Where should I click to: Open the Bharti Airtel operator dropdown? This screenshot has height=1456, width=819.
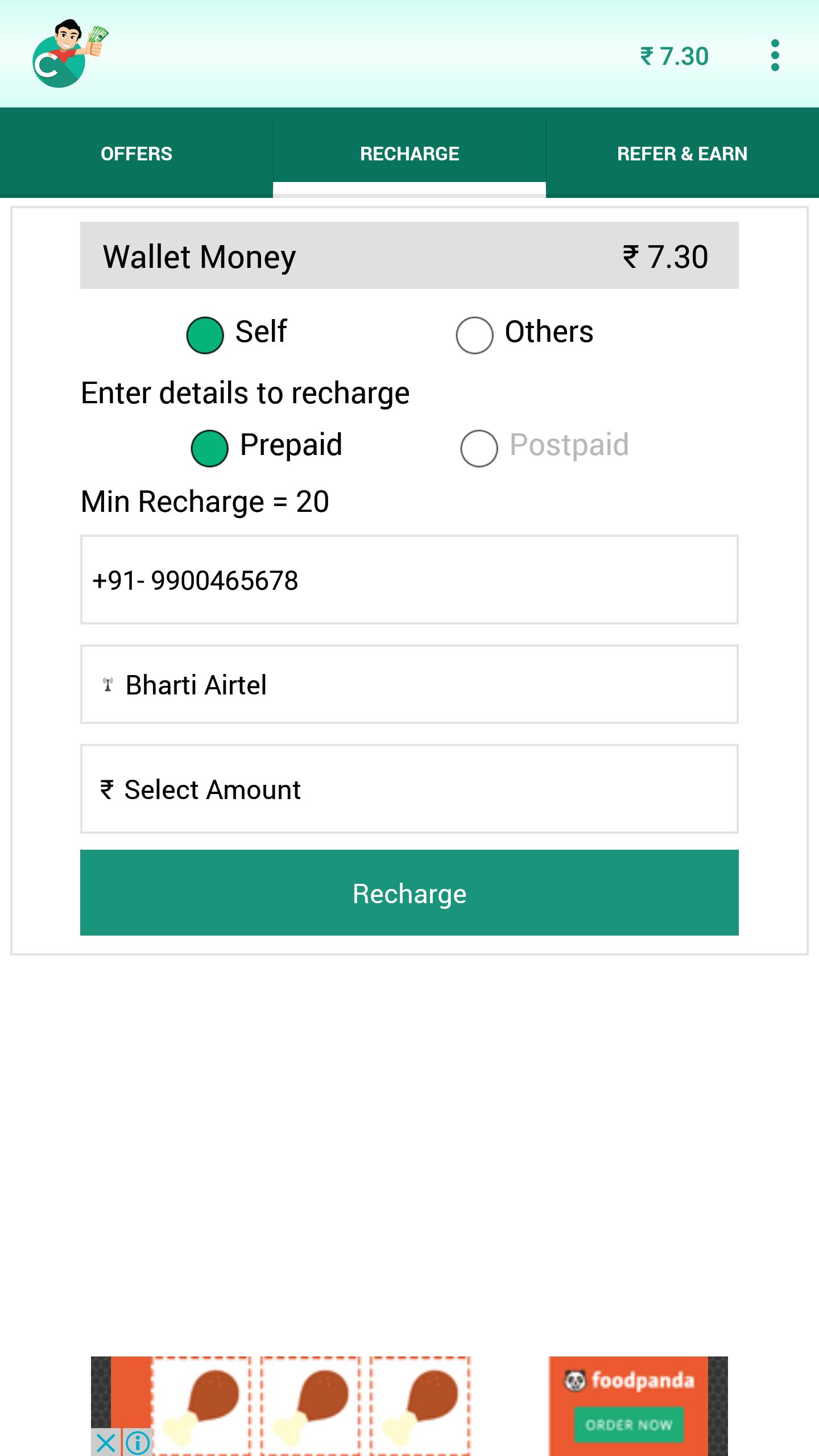(x=409, y=684)
